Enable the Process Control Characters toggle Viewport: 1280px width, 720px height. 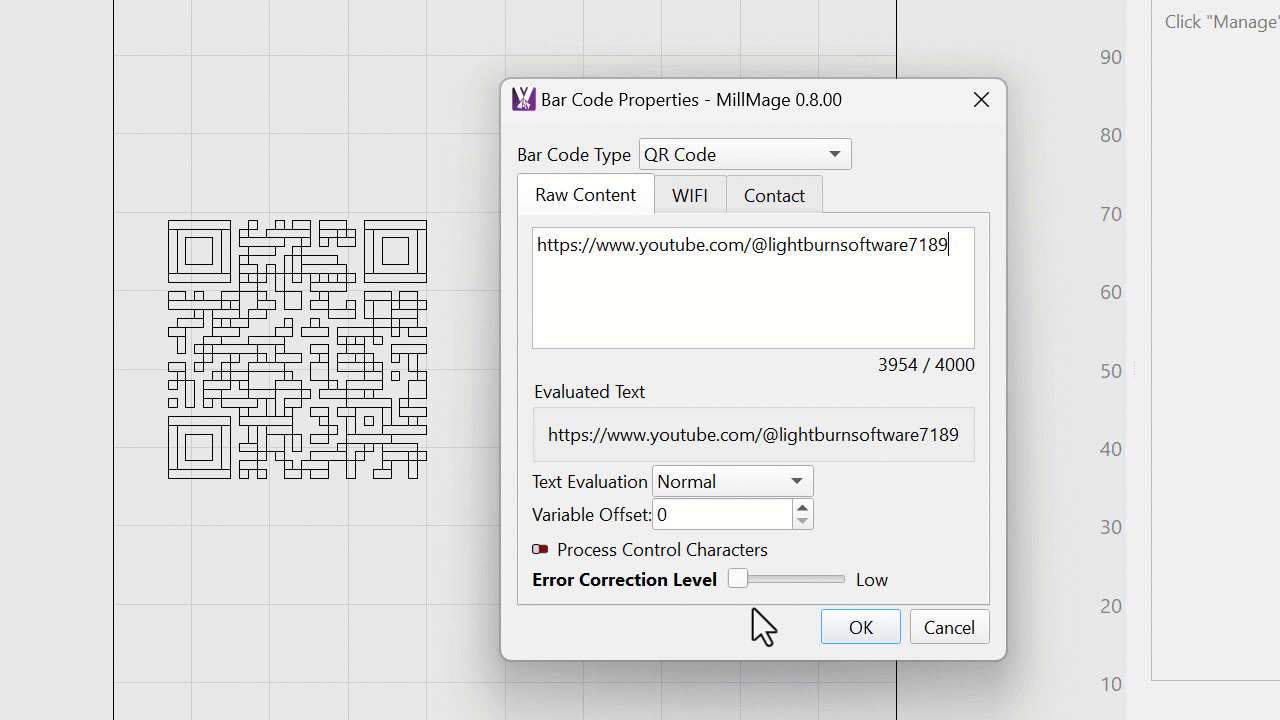point(540,550)
